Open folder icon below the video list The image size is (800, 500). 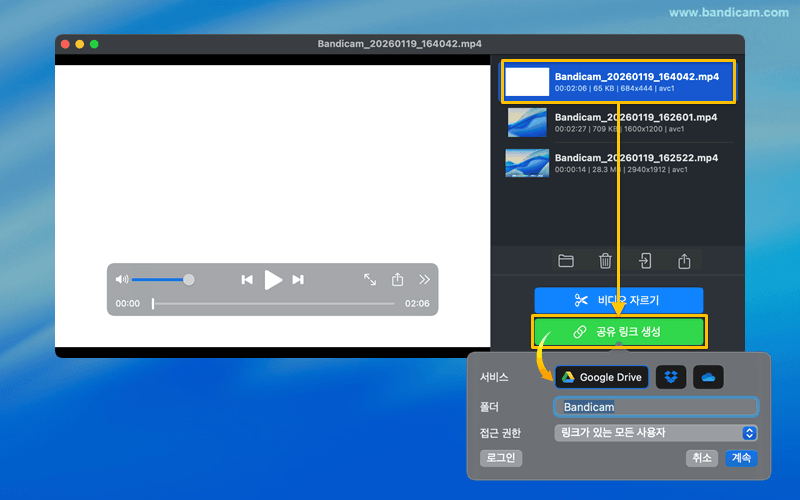point(566,261)
